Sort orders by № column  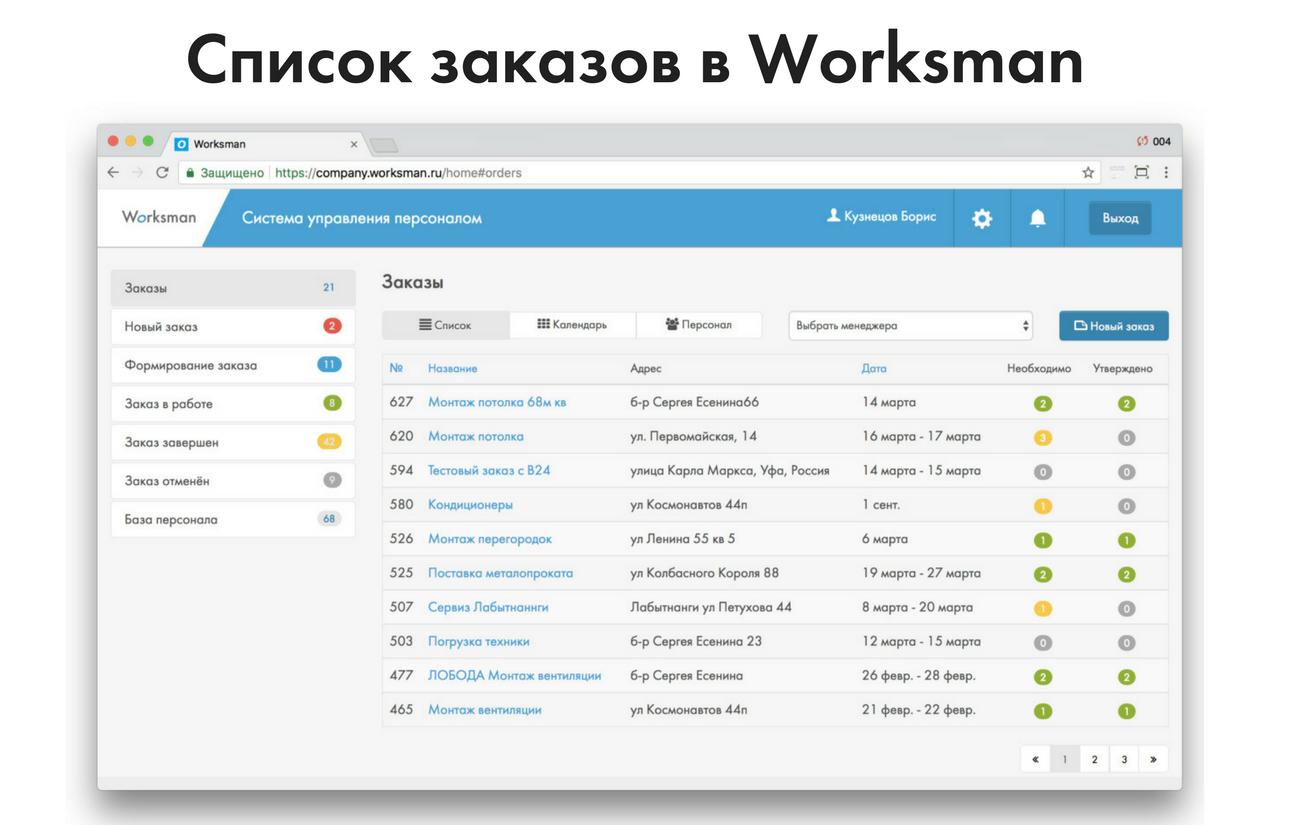tap(395, 368)
